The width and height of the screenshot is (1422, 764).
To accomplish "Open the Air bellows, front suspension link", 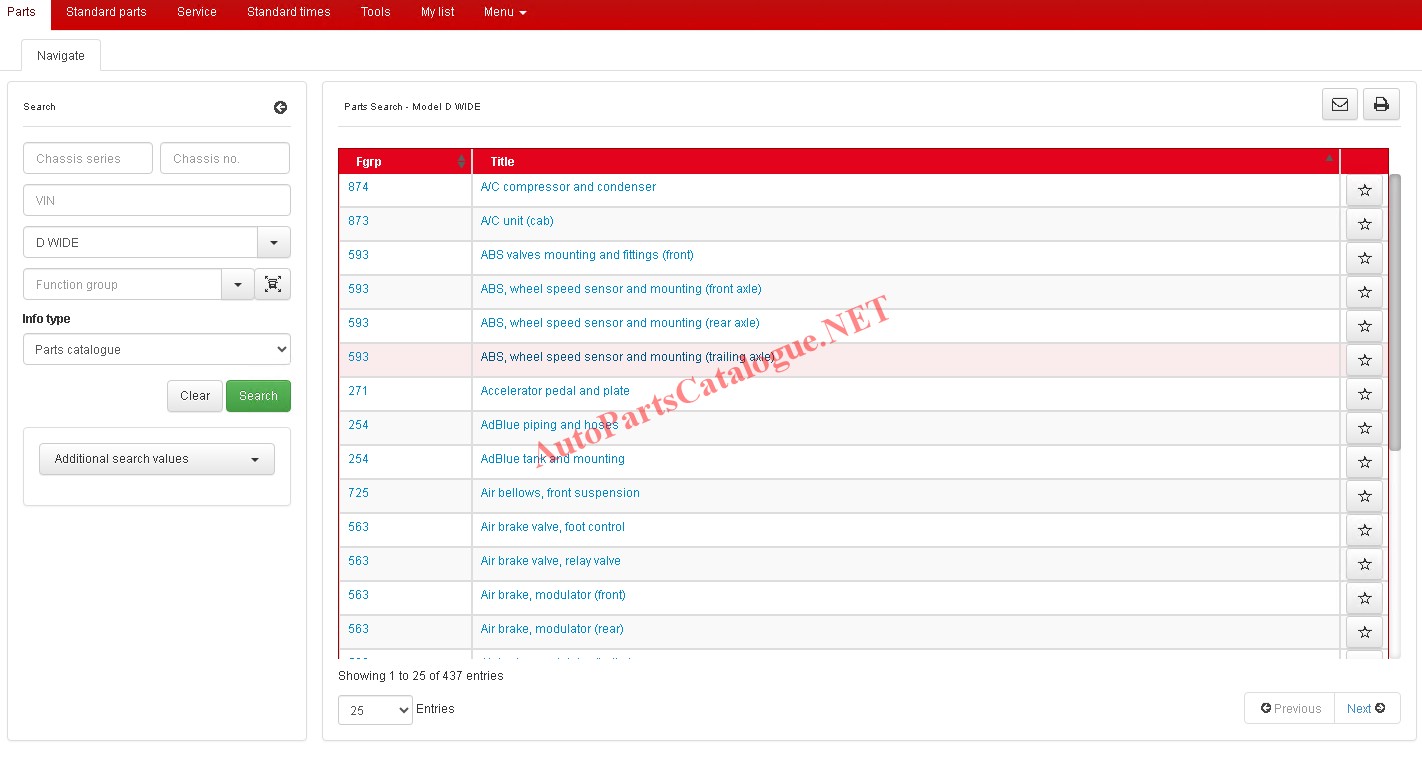I will pos(560,493).
